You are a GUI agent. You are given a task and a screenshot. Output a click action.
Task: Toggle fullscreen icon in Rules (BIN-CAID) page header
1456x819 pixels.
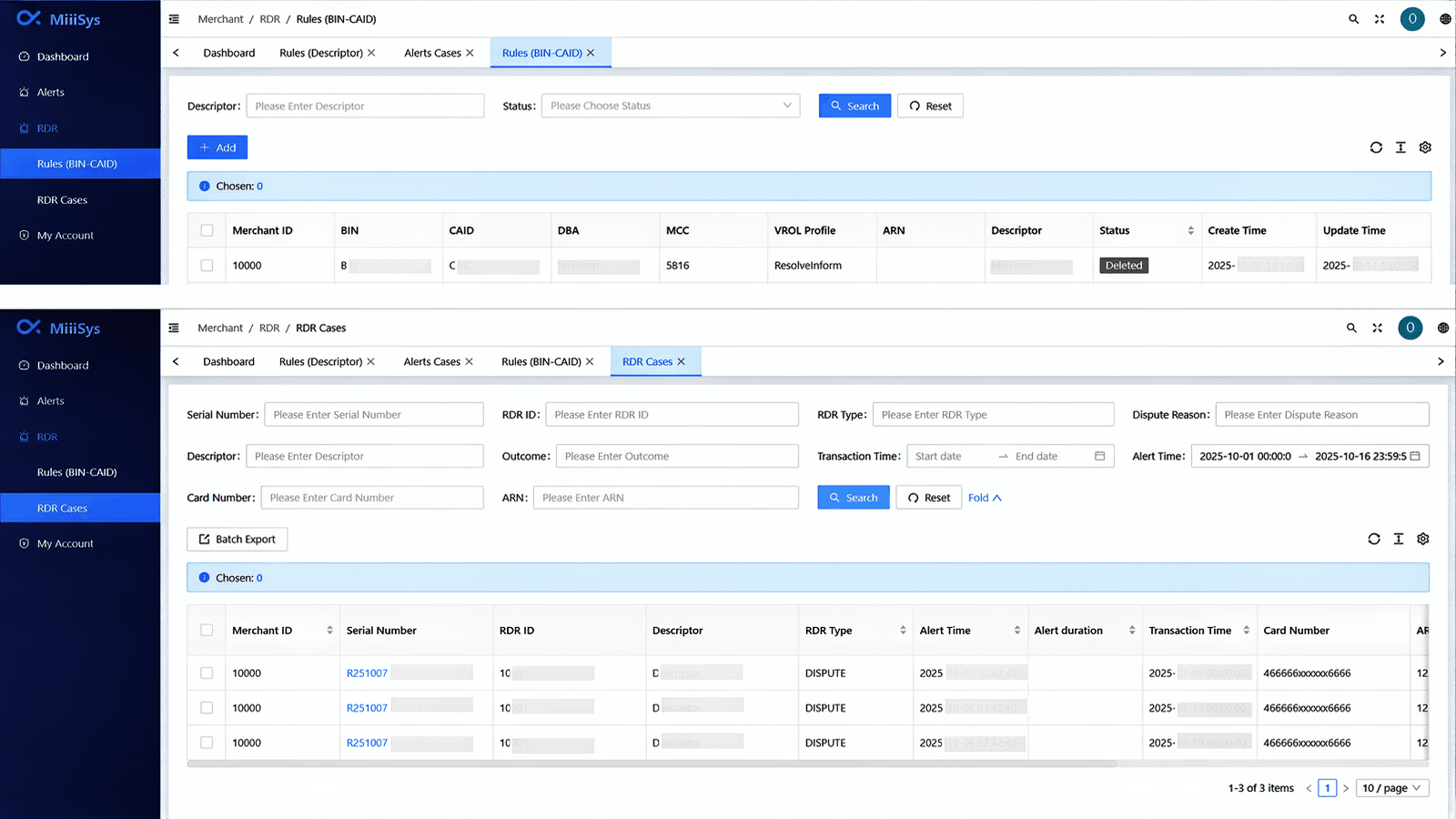tap(1380, 19)
